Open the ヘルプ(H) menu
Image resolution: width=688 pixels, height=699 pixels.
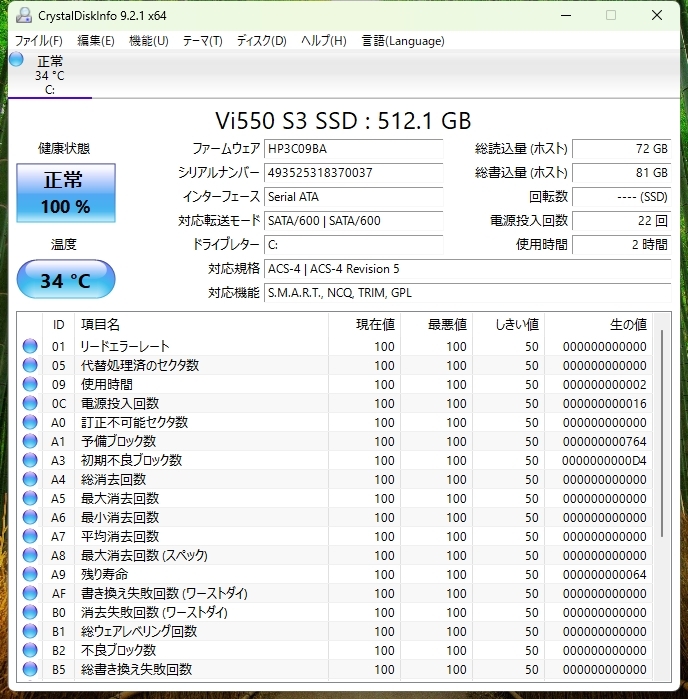(324, 41)
